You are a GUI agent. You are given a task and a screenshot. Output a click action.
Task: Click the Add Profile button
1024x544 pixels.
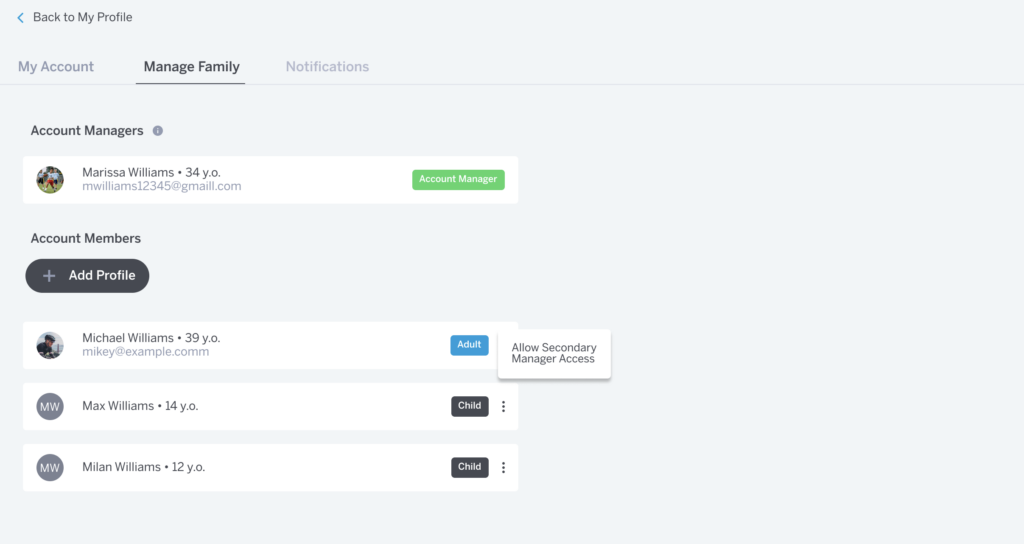[x=87, y=276]
